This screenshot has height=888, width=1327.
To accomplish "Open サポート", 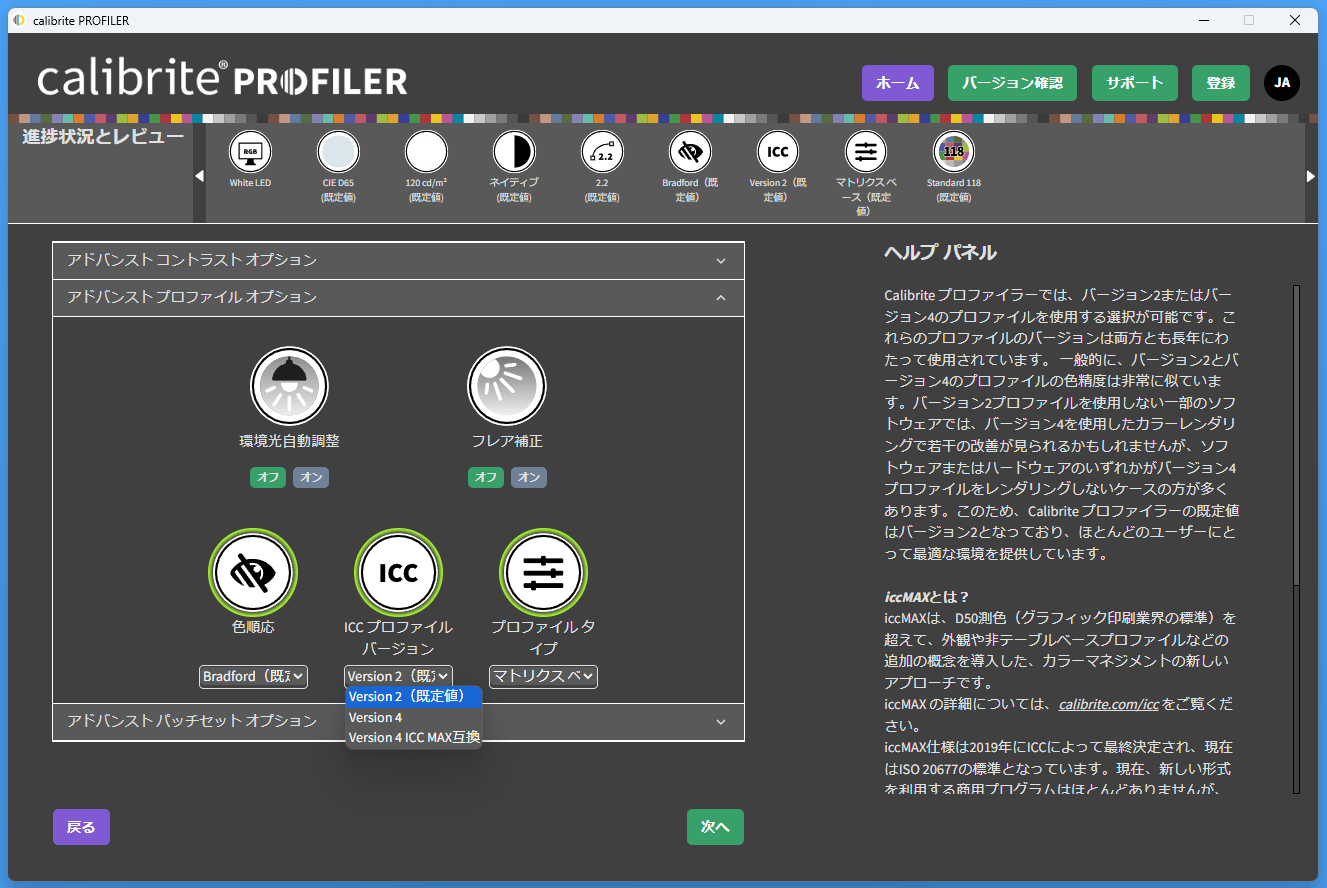I will tap(1135, 83).
